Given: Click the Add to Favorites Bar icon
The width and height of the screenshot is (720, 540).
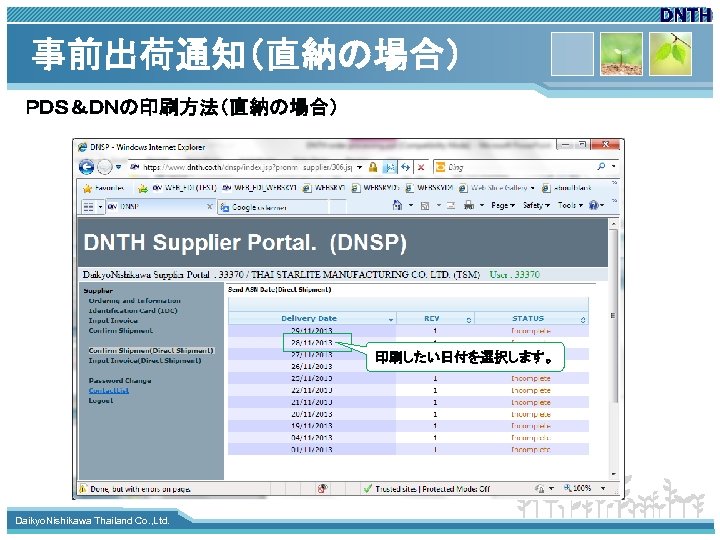Looking at the screenshot, I should coord(143,188).
